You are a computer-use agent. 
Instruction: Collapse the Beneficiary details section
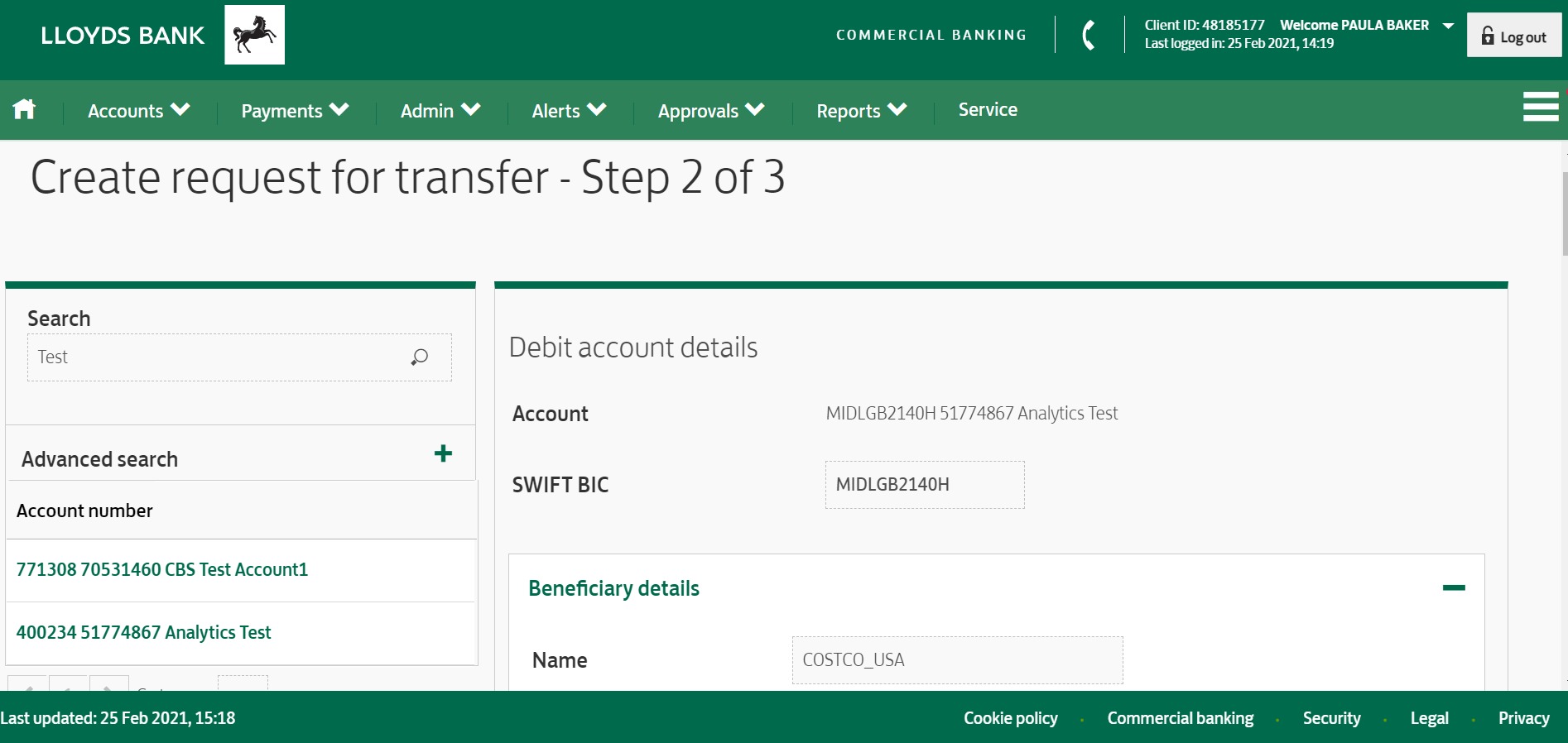tap(1454, 587)
